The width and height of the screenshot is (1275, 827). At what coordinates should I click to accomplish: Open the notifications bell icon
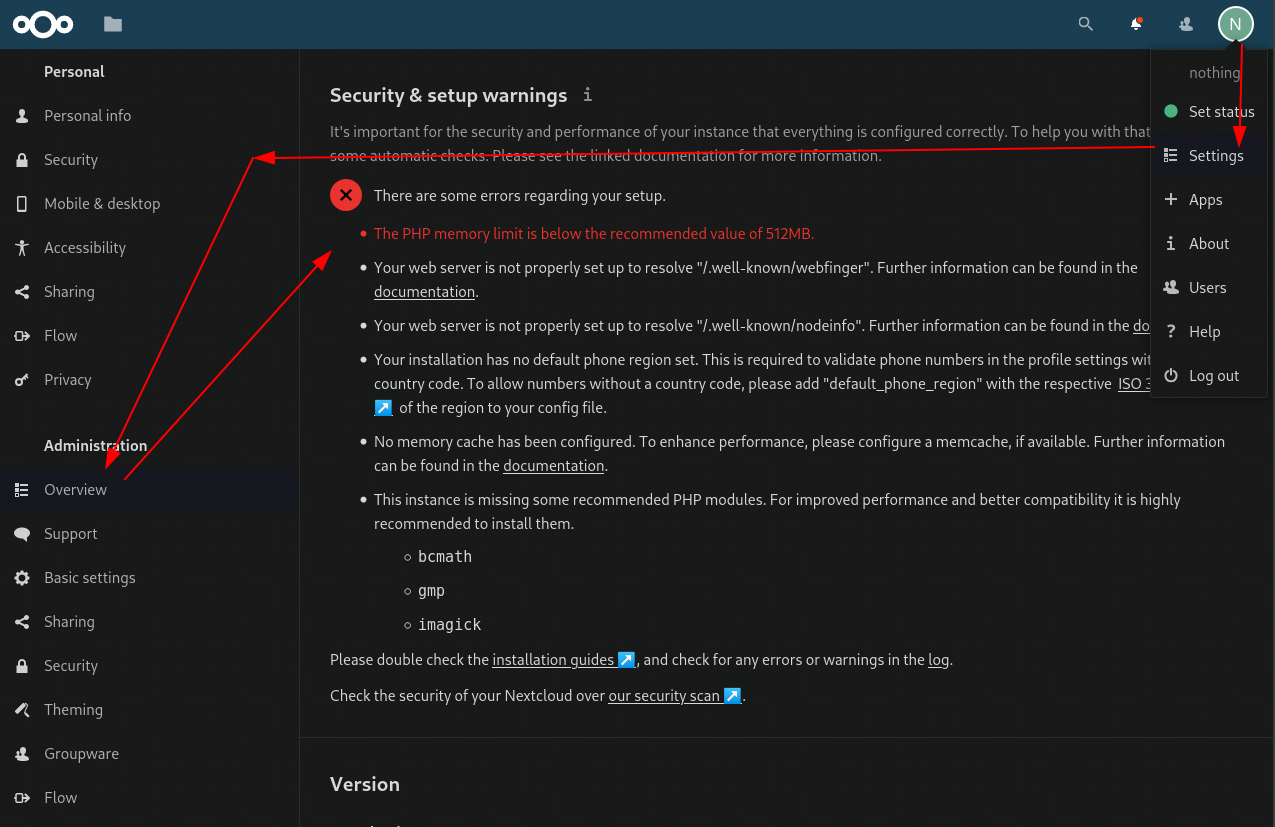(1136, 24)
